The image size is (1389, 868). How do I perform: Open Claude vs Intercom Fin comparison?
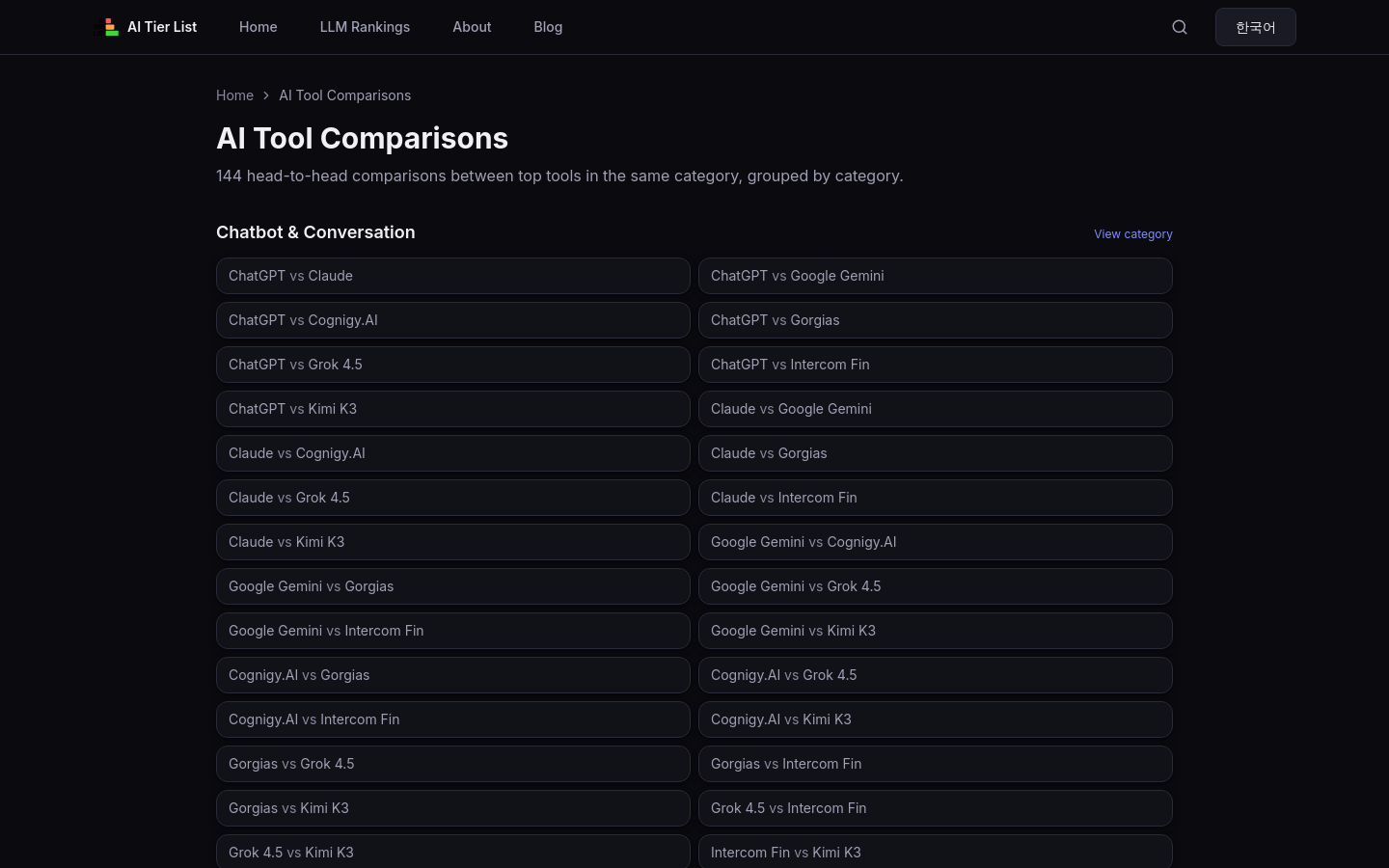coord(936,498)
